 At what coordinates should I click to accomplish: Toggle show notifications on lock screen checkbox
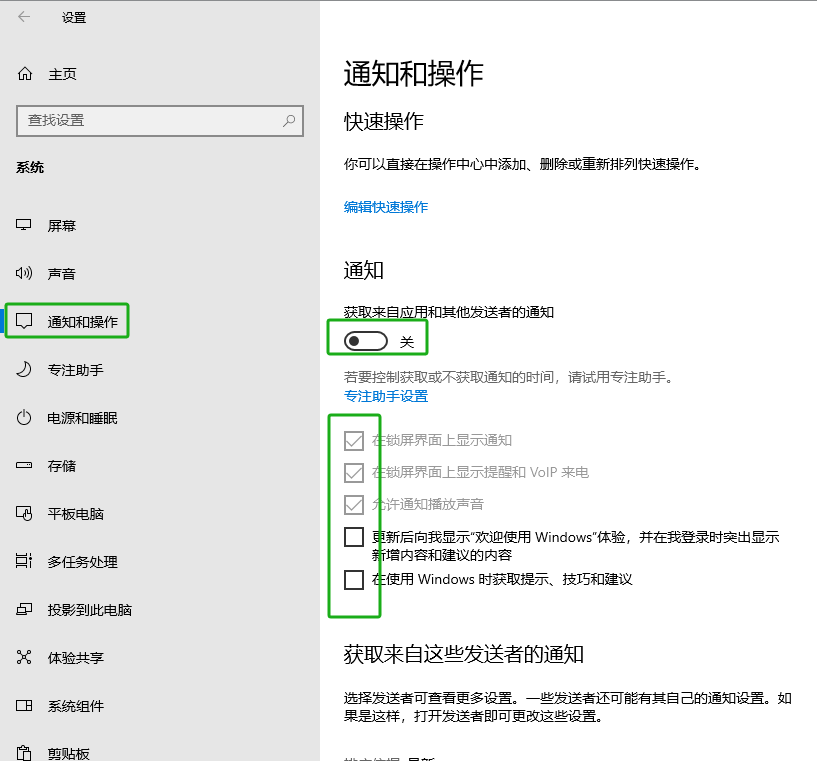(x=354, y=440)
